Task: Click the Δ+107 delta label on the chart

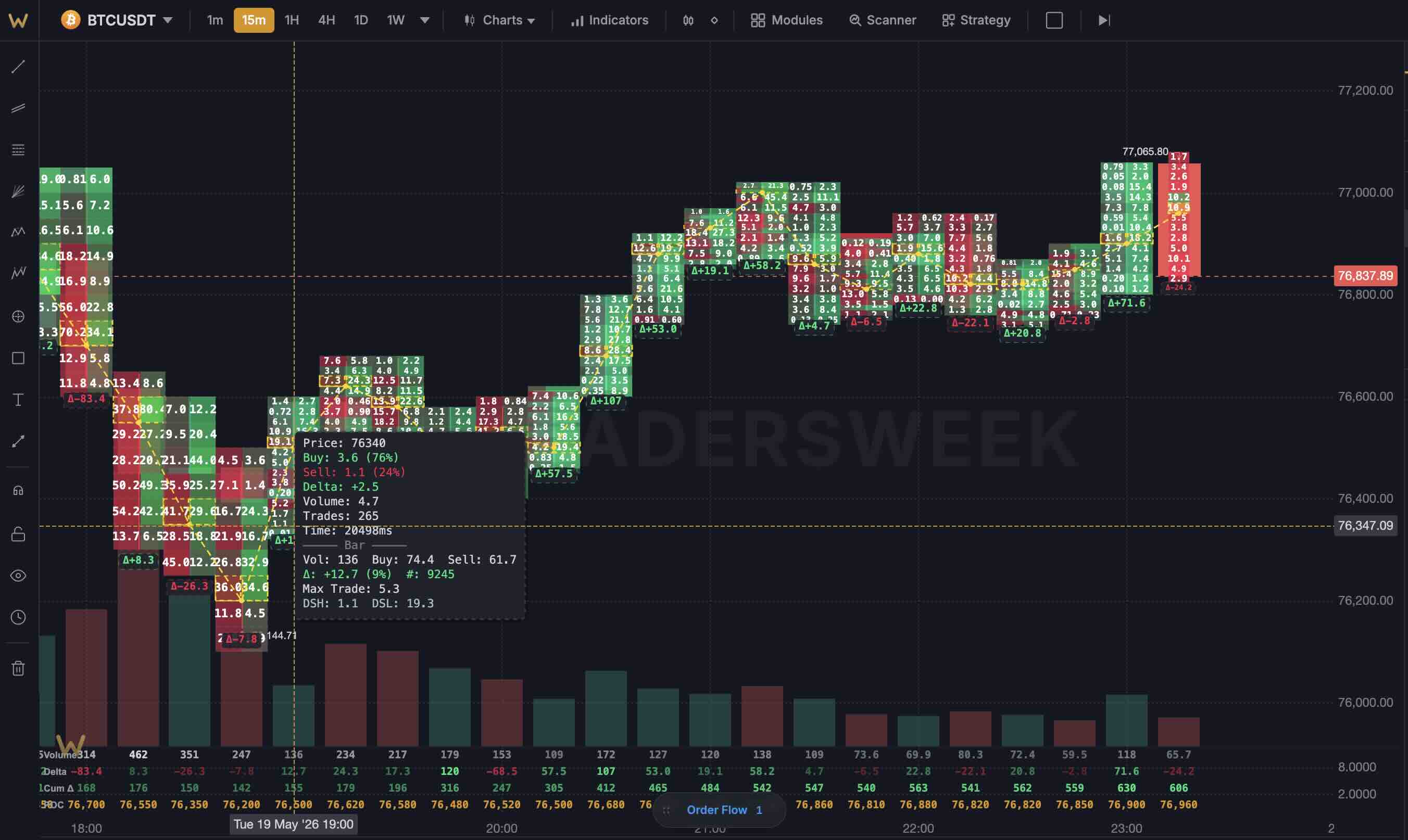Action: (x=605, y=401)
